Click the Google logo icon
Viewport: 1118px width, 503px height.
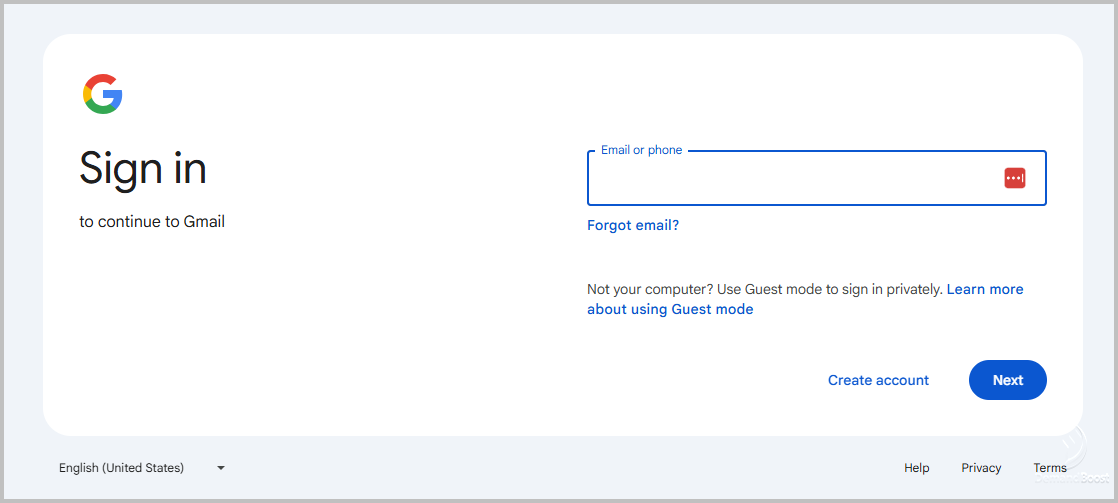(102, 94)
